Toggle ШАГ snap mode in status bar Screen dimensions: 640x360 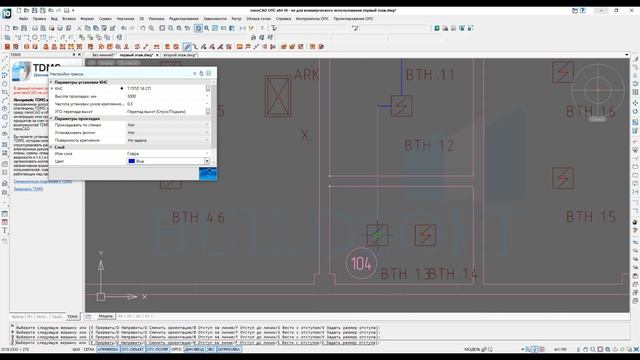pyautogui.click(x=77, y=349)
